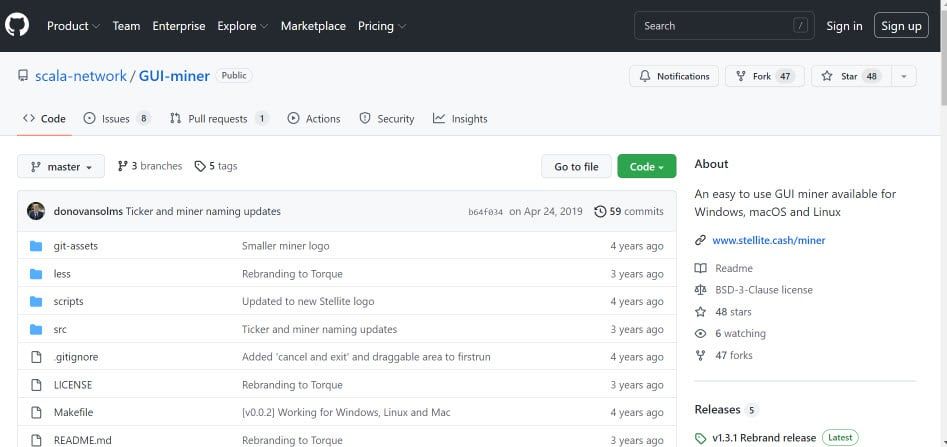Click the LICENSE file icon
This screenshot has height=447, width=947.
point(36,385)
